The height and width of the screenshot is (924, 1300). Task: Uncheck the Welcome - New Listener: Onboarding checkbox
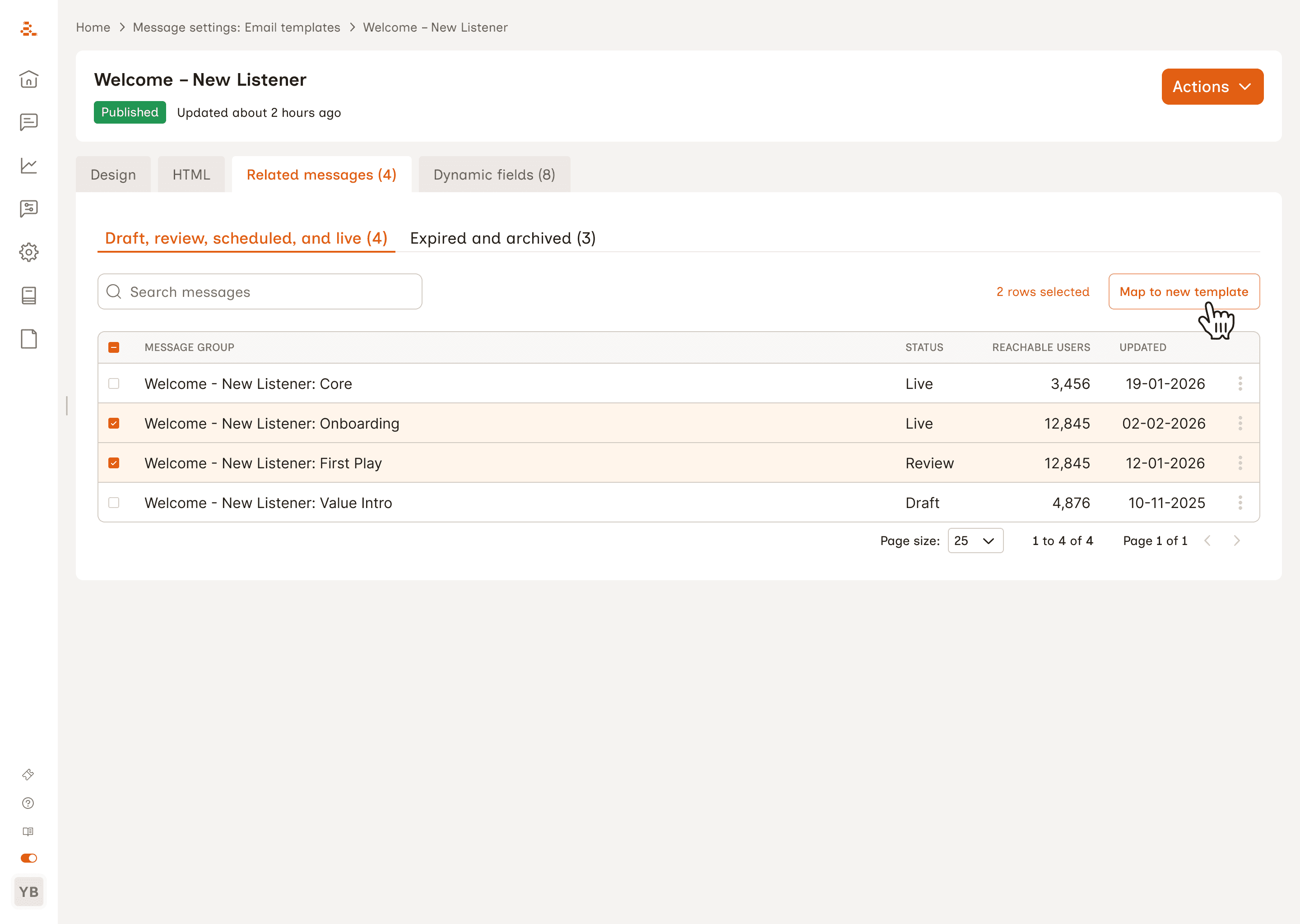pyautogui.click(x=114, y=423)
